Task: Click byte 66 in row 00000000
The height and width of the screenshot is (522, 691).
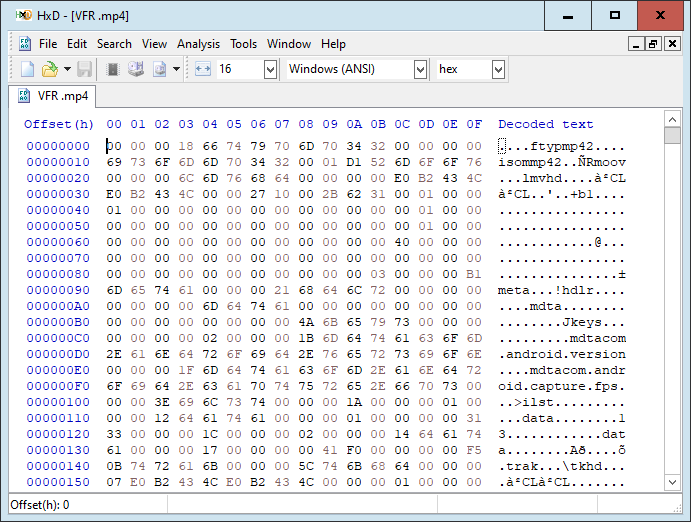Action: click(210, 146)
